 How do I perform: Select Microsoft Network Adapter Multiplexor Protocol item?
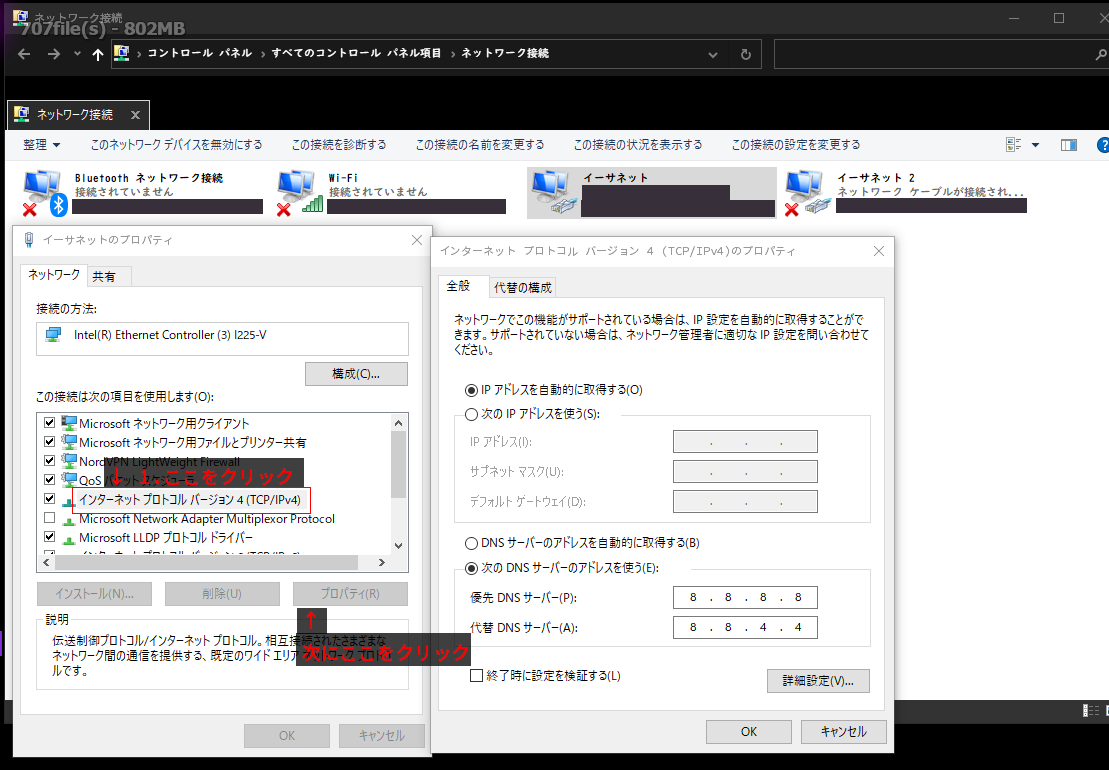tap(207, 519)
